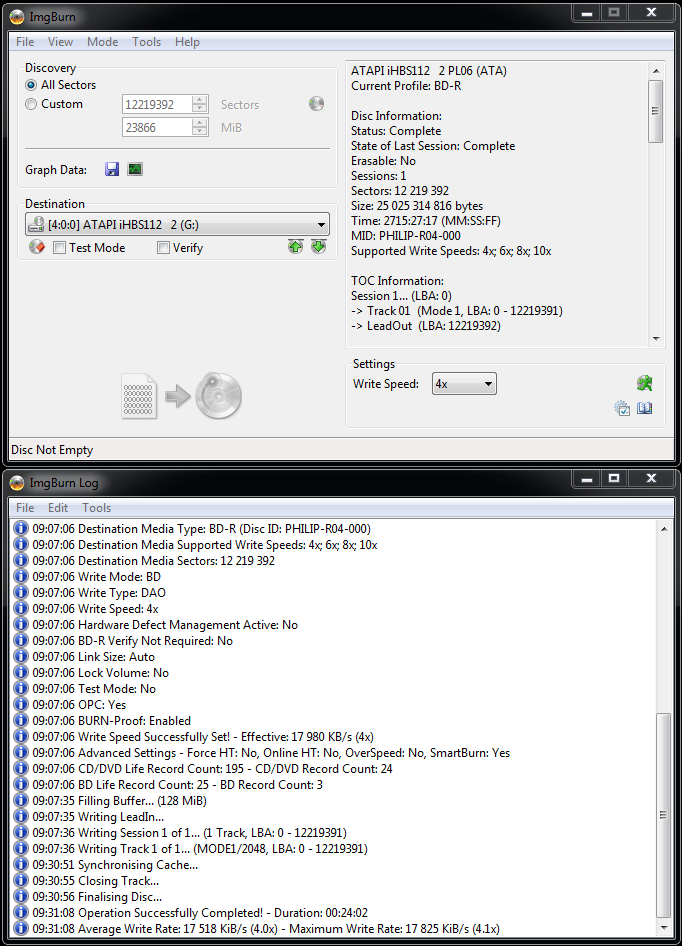This screenshot has height=946, width=682.
Task: Minimize the ImgBurn Log window
Action: pyautogui.click(x=587, y=478)
